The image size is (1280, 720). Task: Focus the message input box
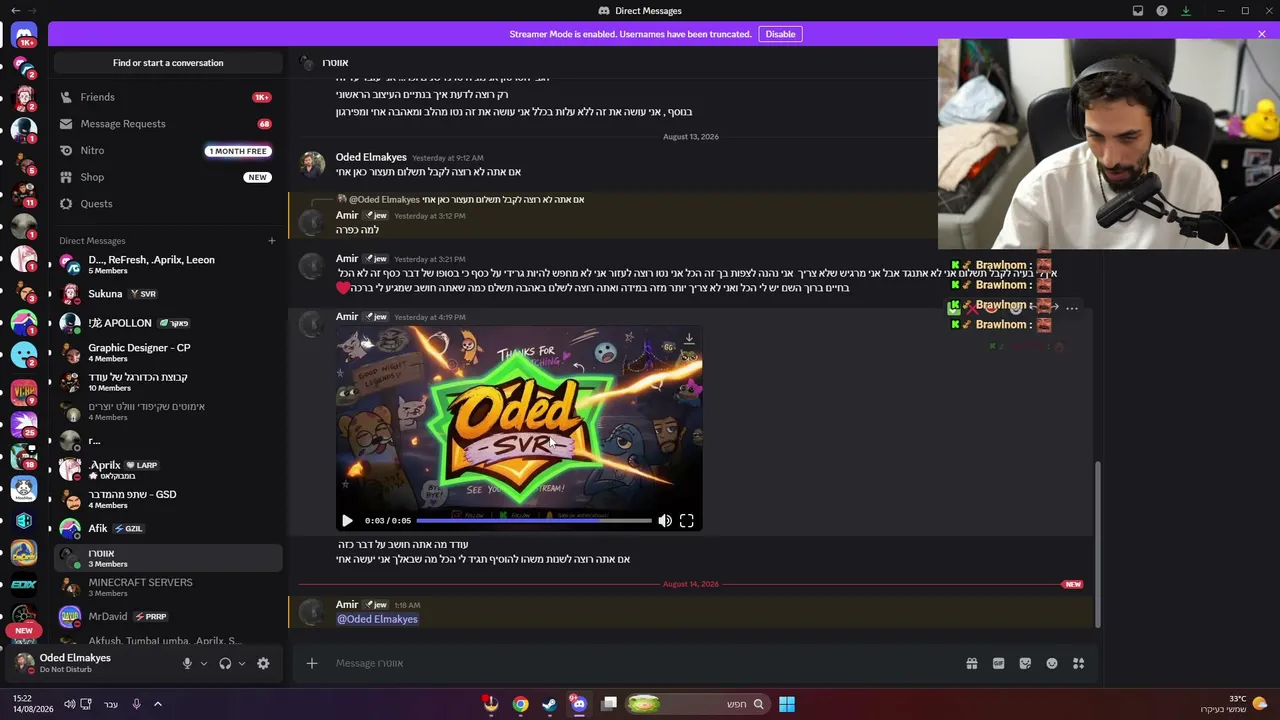click(640, 663)
